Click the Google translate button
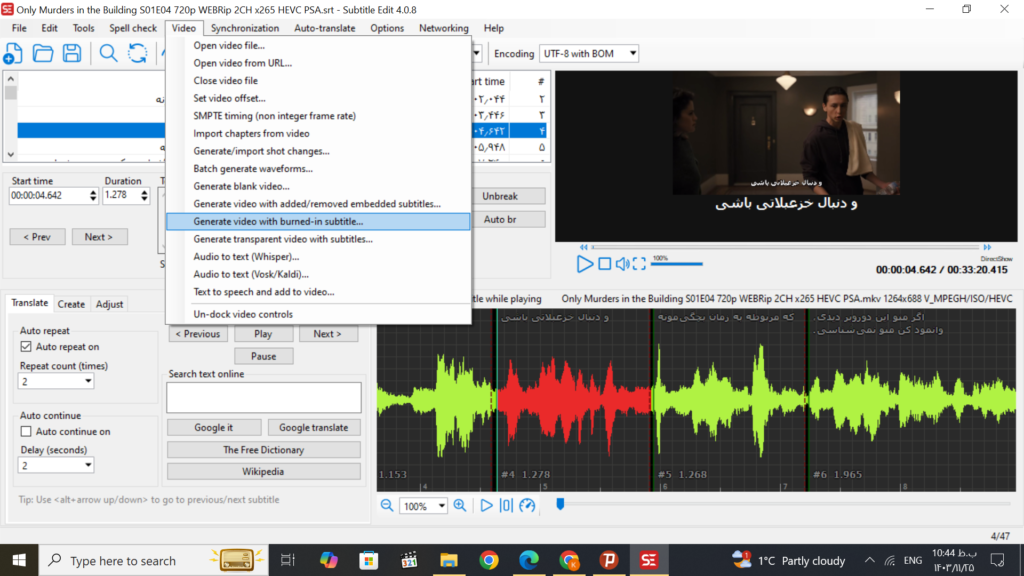 tap(314, 428)
